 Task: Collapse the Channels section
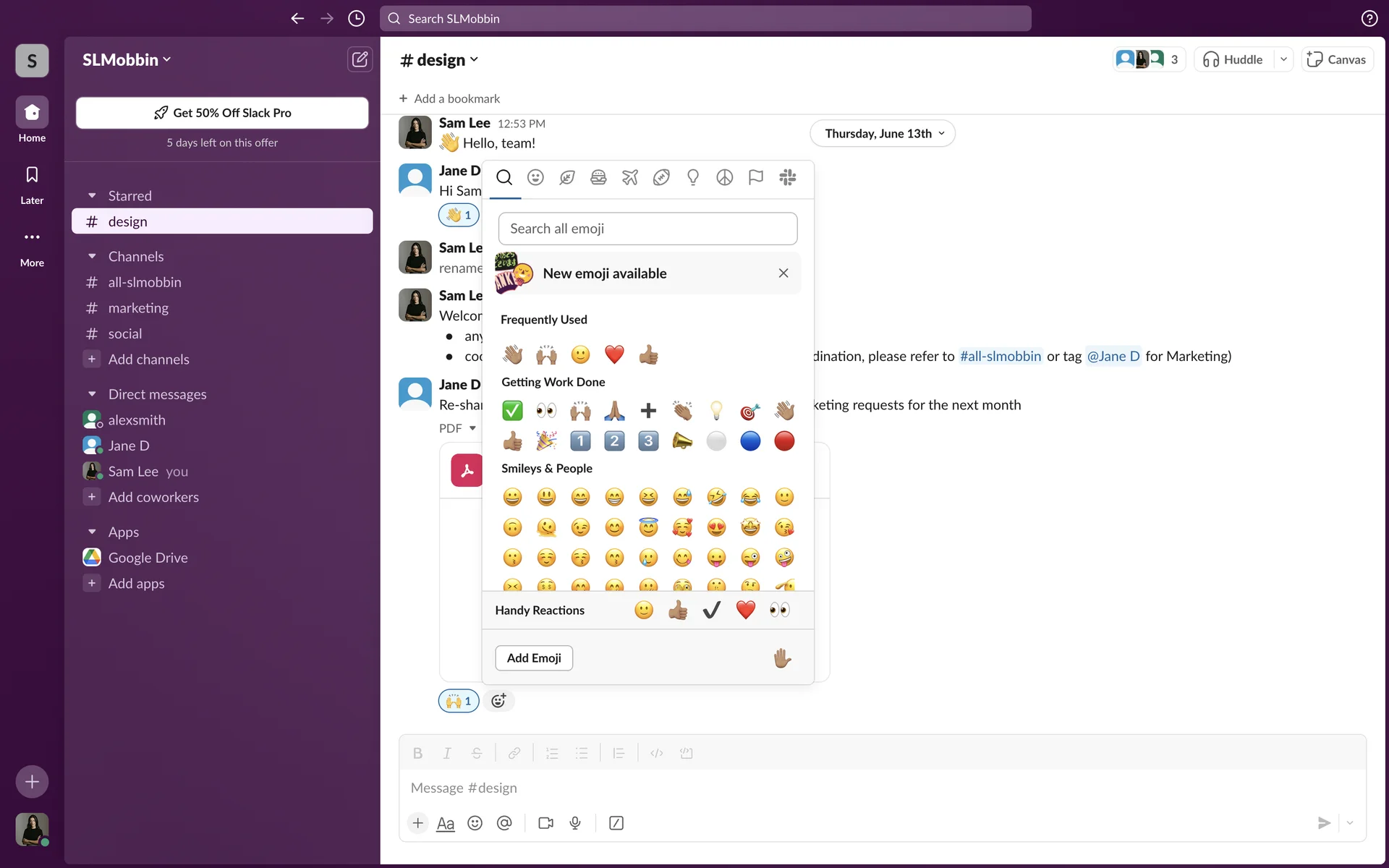click(x=92, y=257)
